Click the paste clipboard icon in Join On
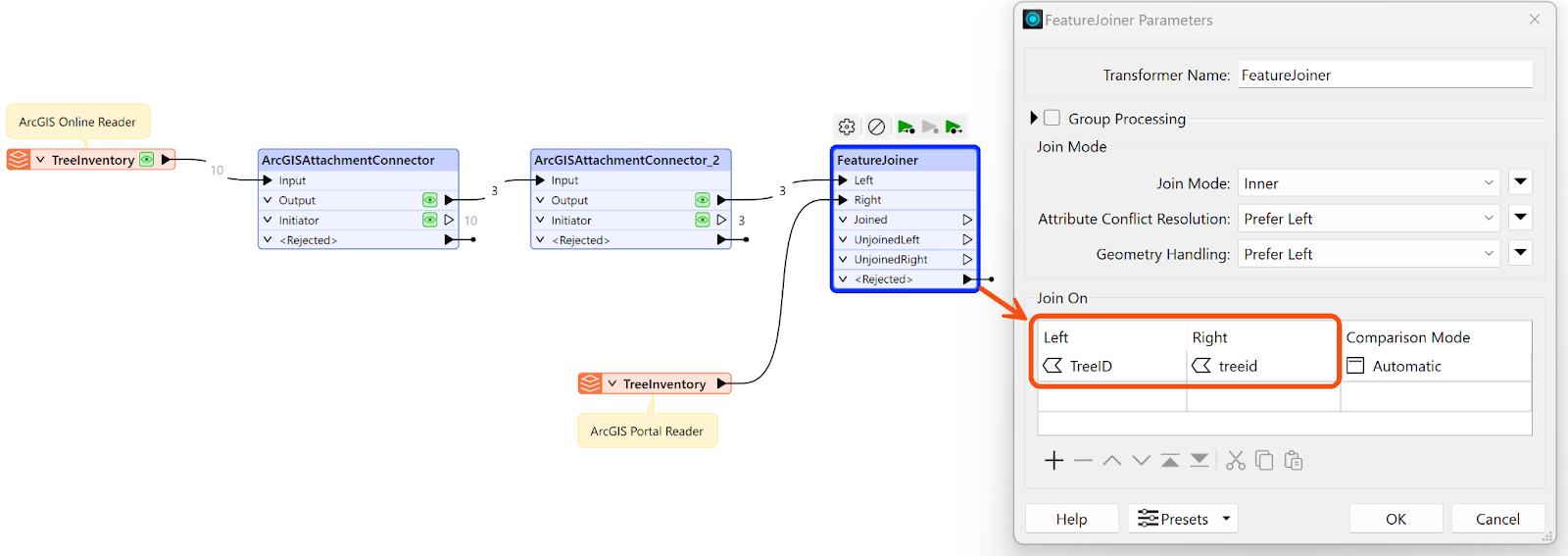Viewport: 1568px width, 556px height. click(x=1294, y=460)
